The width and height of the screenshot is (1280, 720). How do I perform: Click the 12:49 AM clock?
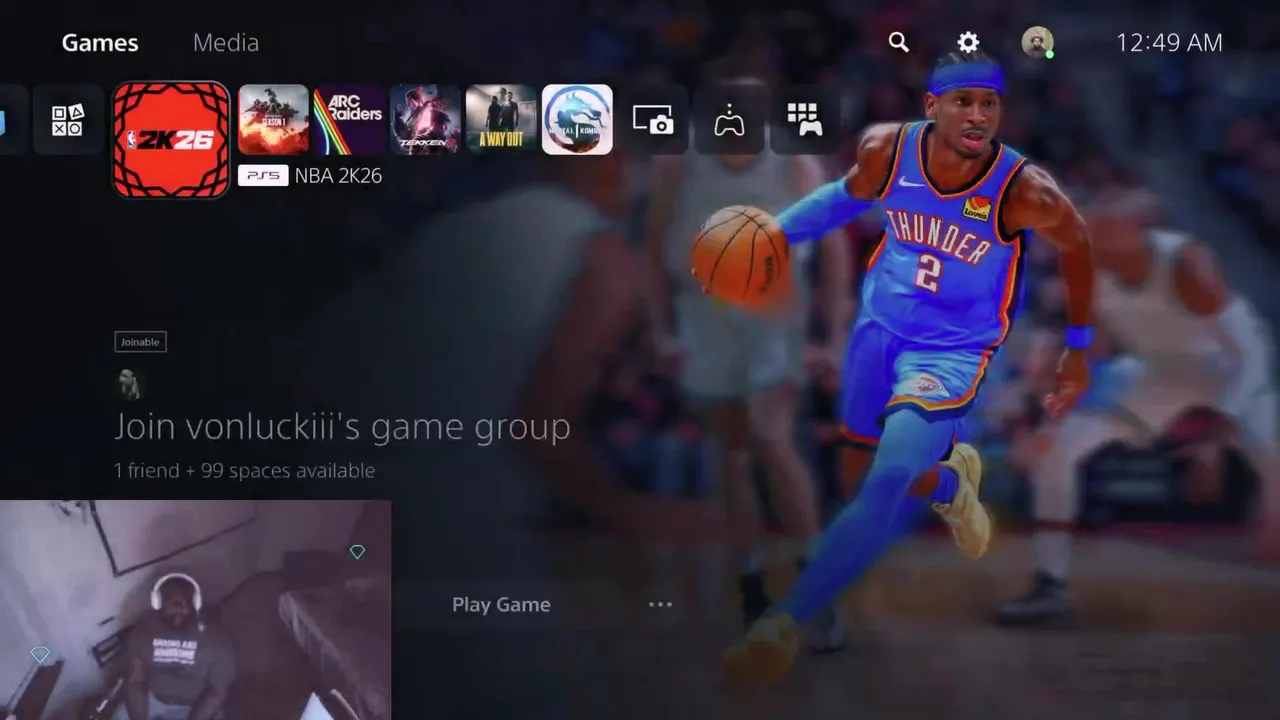coord(1169,43)
